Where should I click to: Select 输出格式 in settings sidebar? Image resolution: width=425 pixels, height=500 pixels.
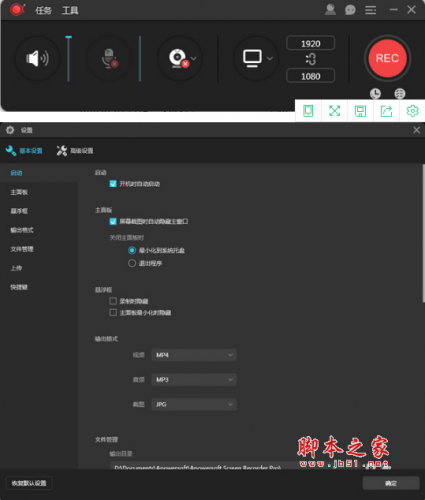pyautogui.click(x=22, y=230)
